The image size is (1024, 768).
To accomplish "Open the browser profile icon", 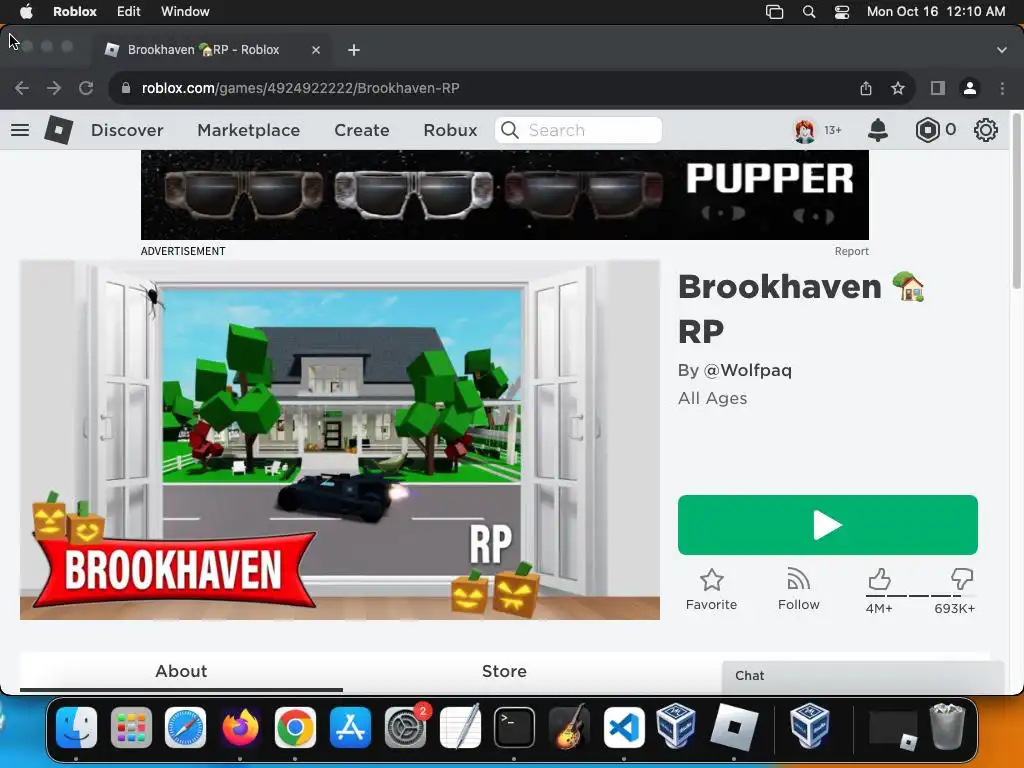I will 970,88.
